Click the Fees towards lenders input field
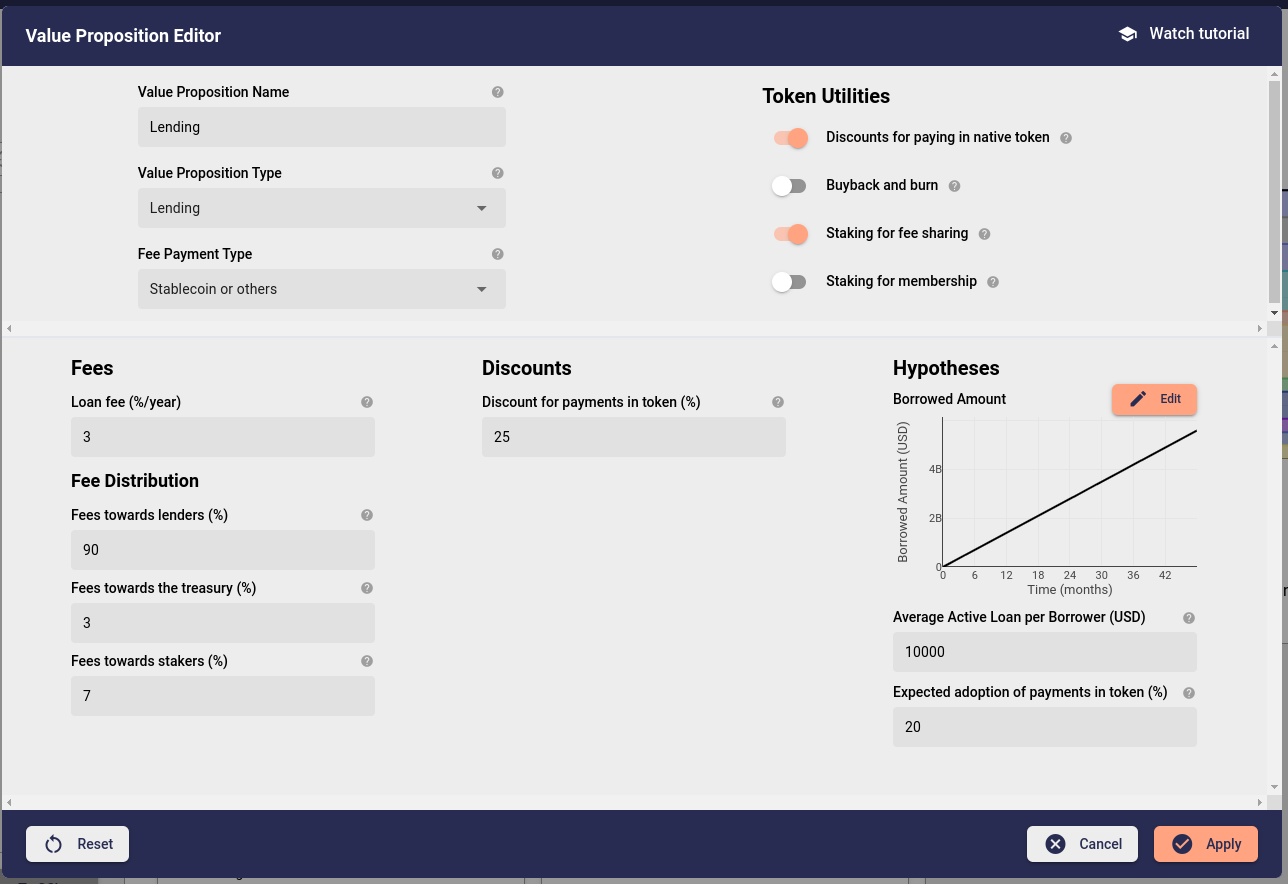The image size is (1288, 884). [x=222, y=550]
